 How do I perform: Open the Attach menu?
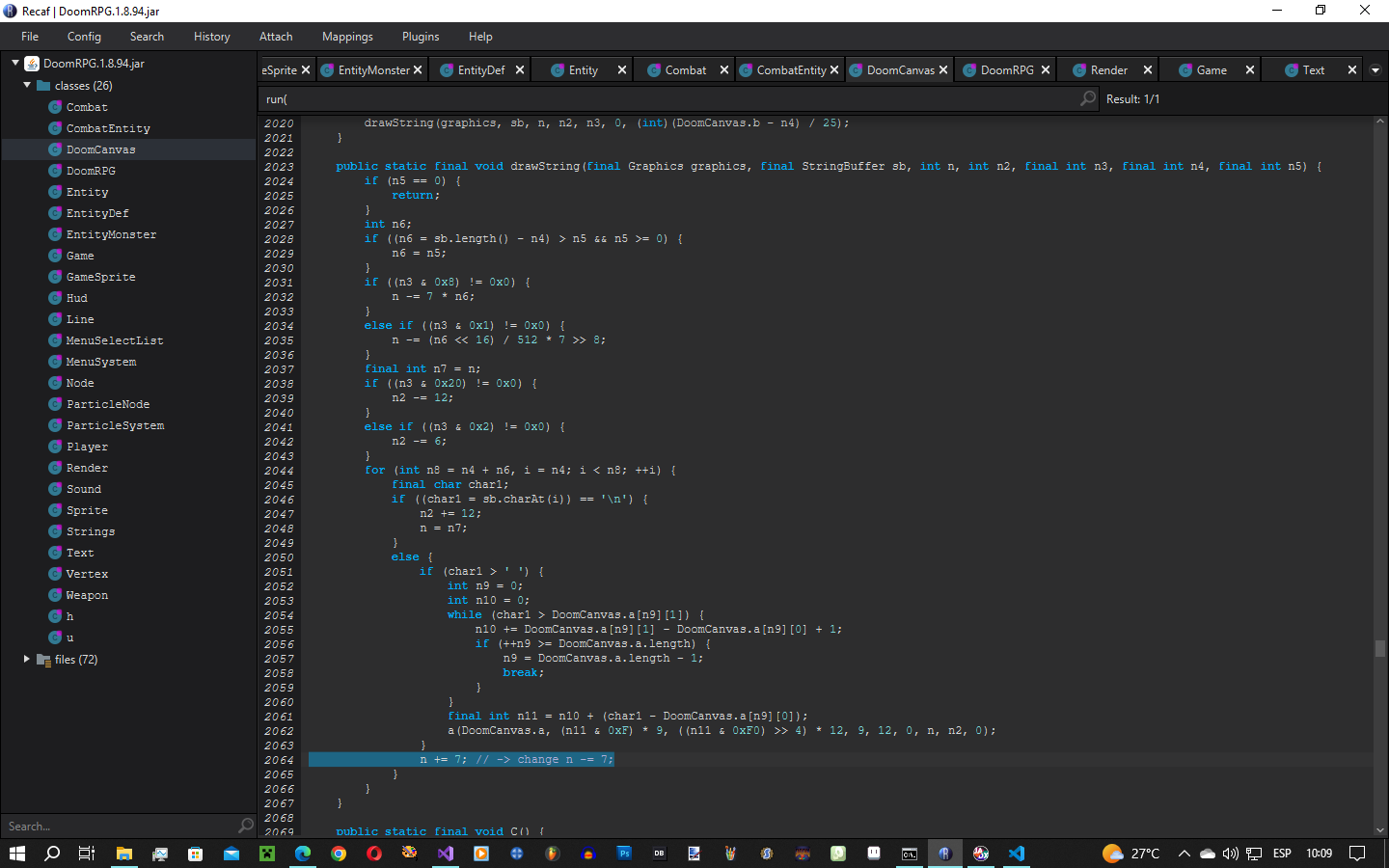[276, 37]
